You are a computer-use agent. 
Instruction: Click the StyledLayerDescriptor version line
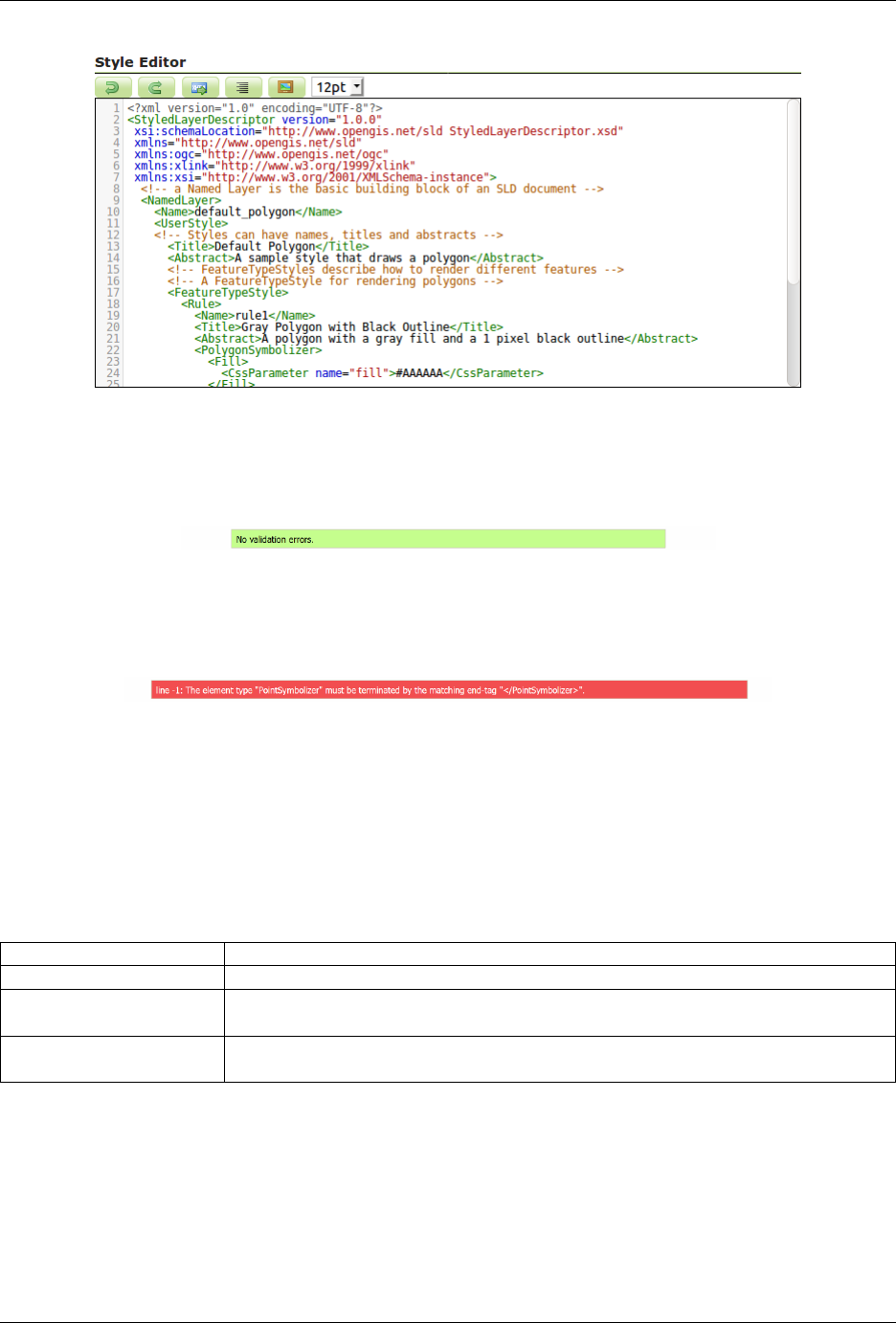pos(255,120)
